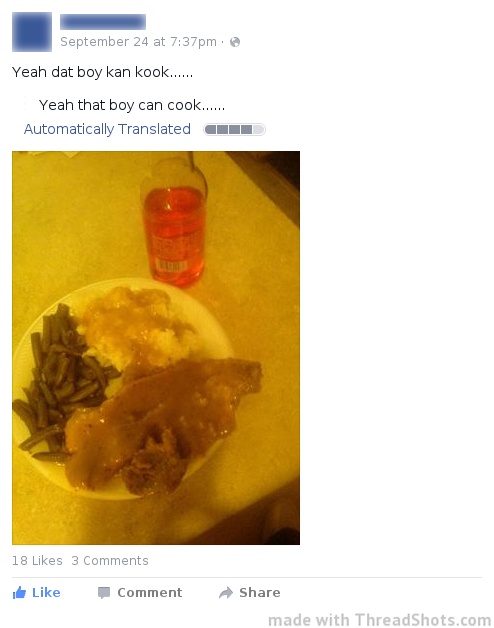Click the speech bubble Comment icon
The width and height of the screenshot is (494, 628).
click(x=104, y=592)
